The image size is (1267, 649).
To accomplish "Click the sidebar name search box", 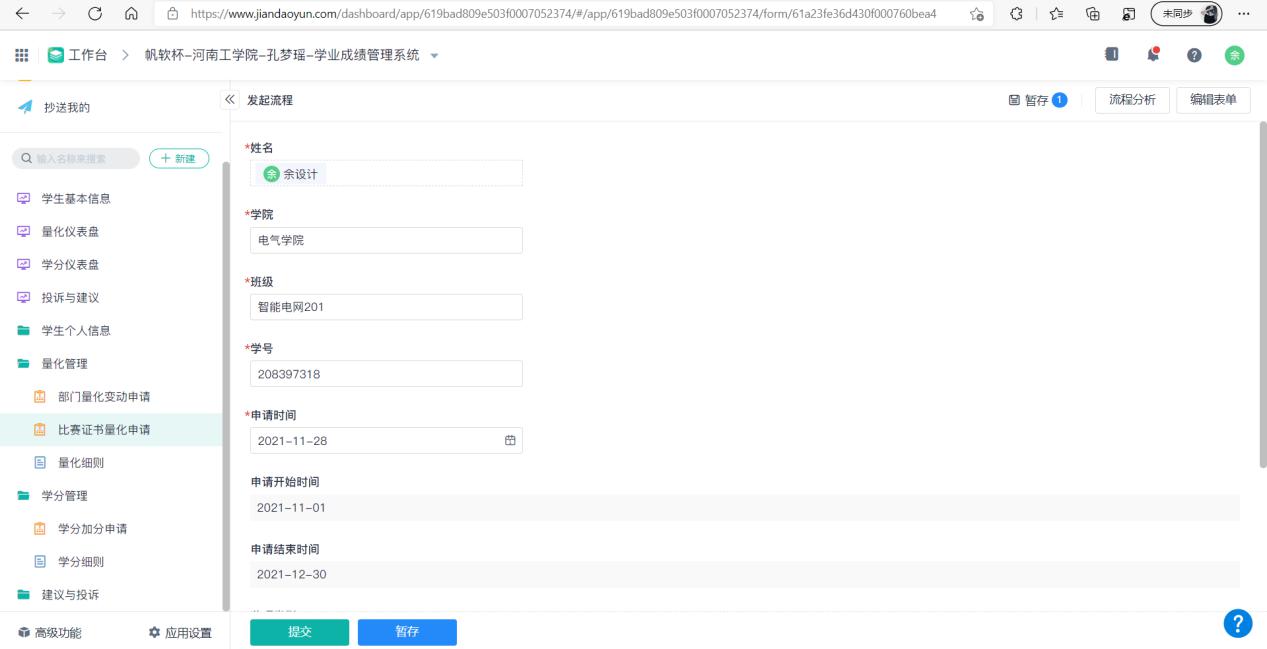I will click(75, 158).
